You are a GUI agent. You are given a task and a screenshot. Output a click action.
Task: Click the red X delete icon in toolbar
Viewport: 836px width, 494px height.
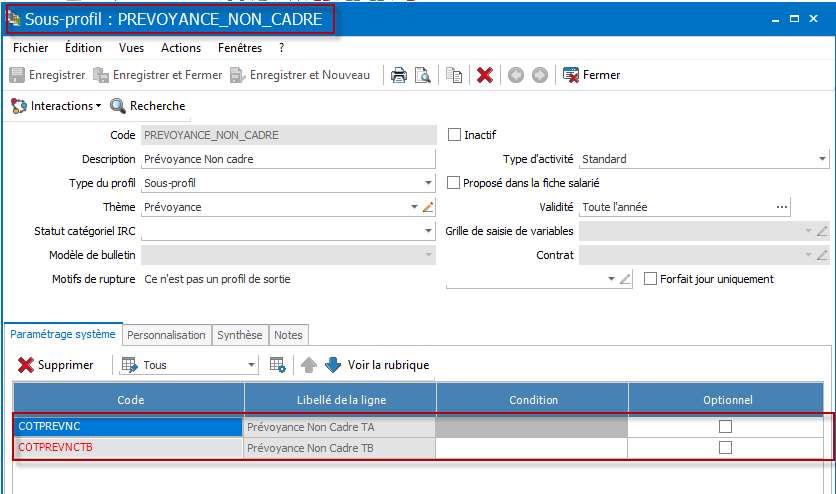tap(485, 75)
